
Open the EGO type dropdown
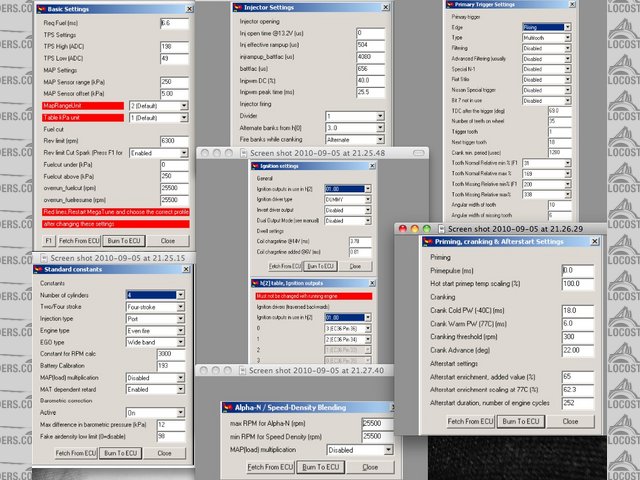pos(180,342)
